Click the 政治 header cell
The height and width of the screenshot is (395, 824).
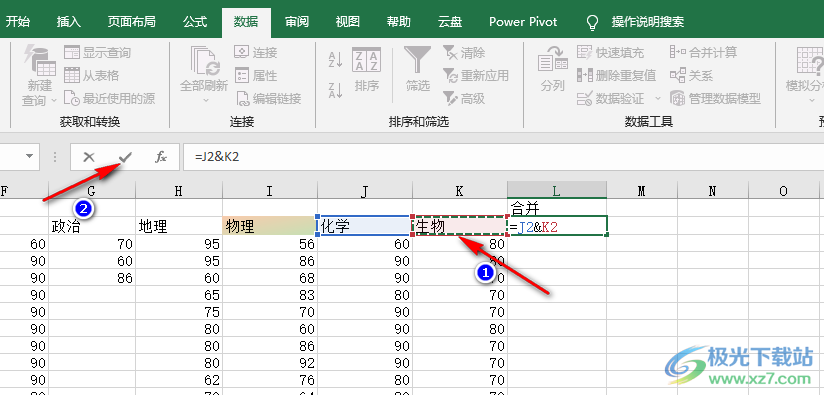click(x=92, y=226)
